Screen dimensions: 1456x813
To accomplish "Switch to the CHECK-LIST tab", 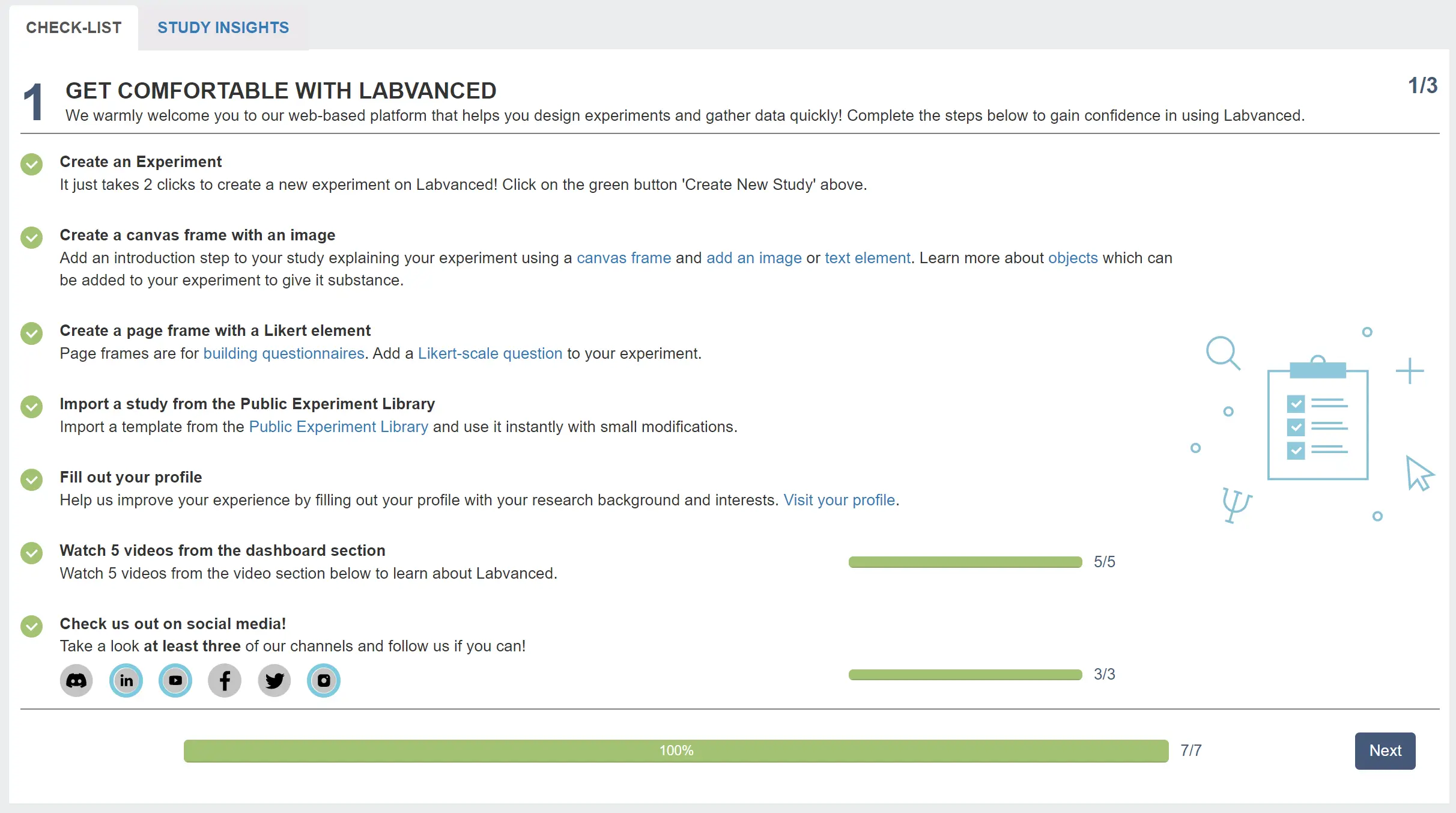I will point(74,28).
